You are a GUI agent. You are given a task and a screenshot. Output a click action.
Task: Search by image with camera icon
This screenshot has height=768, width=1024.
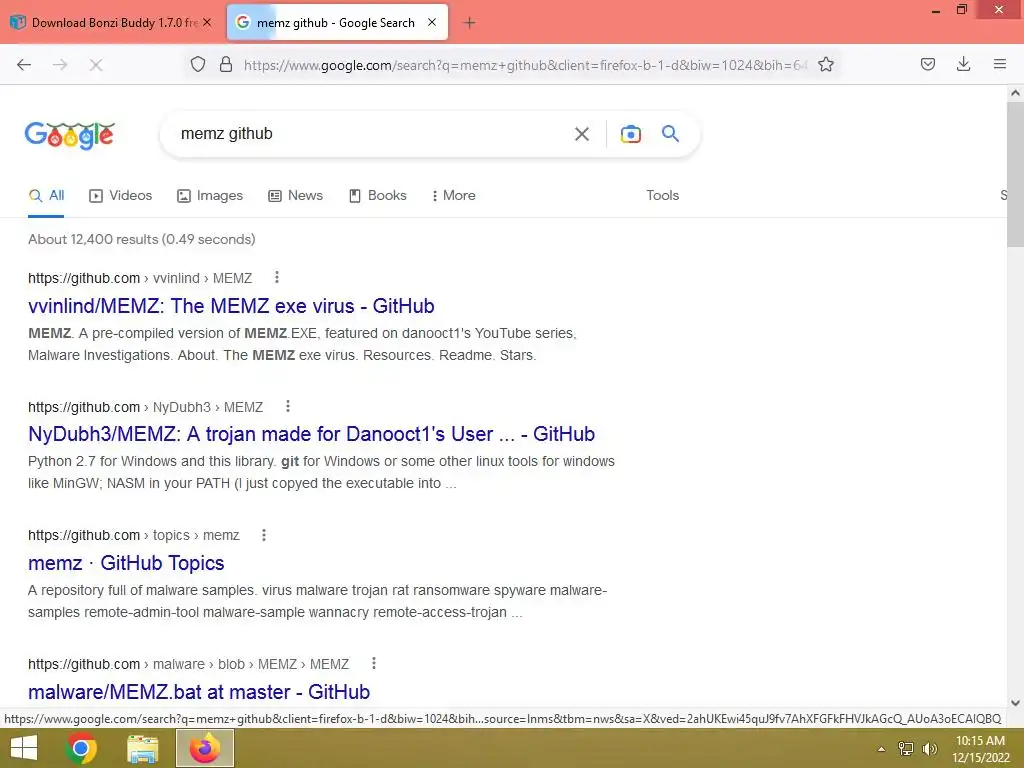(630, 134)
